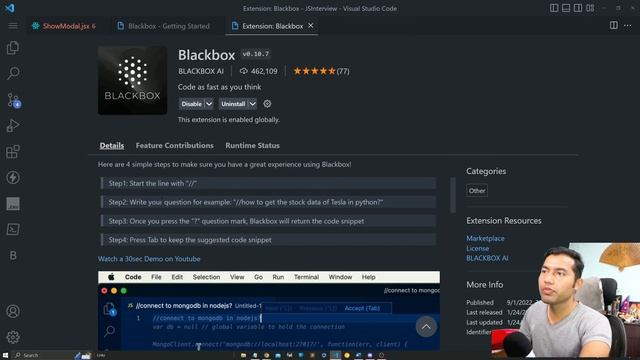This screenshot has height=360, width=640.
Task: Click the JSON file activity bar icon
Action: coord(13,204)
